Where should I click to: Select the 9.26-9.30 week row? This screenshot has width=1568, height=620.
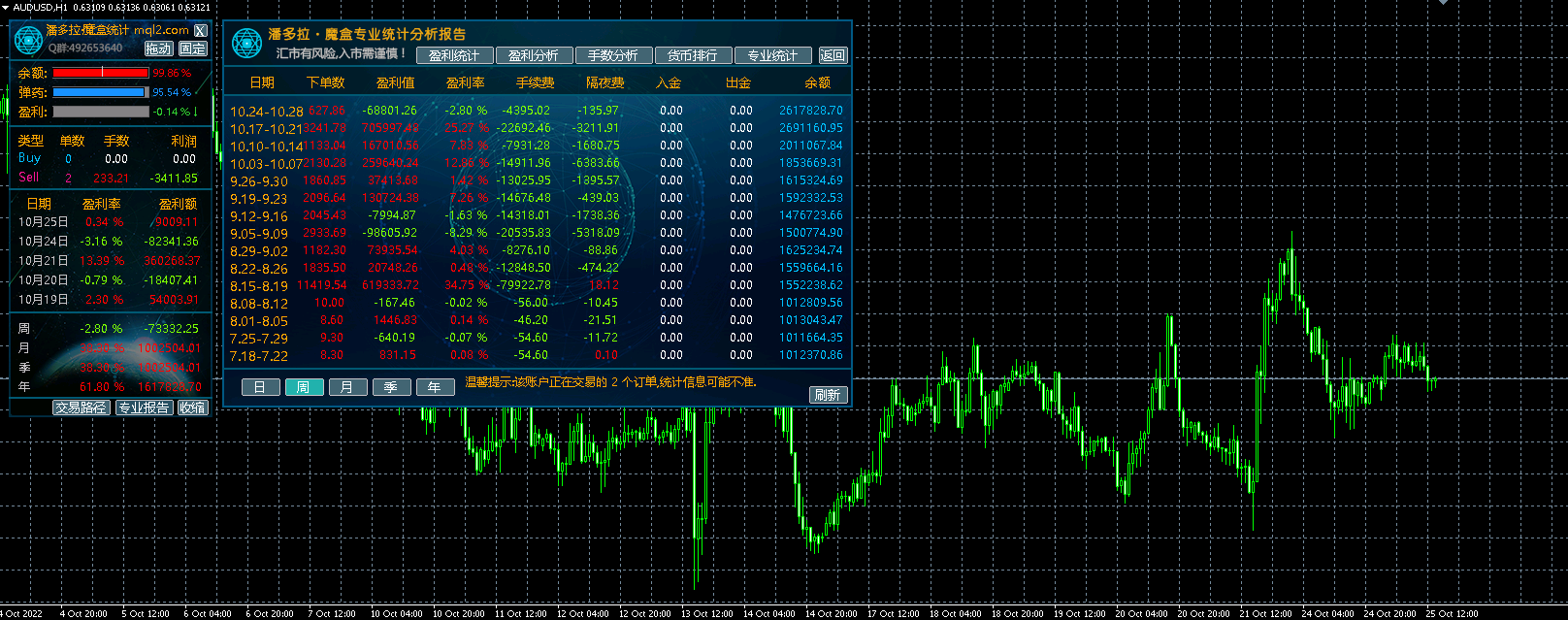(x=537, y=180)
